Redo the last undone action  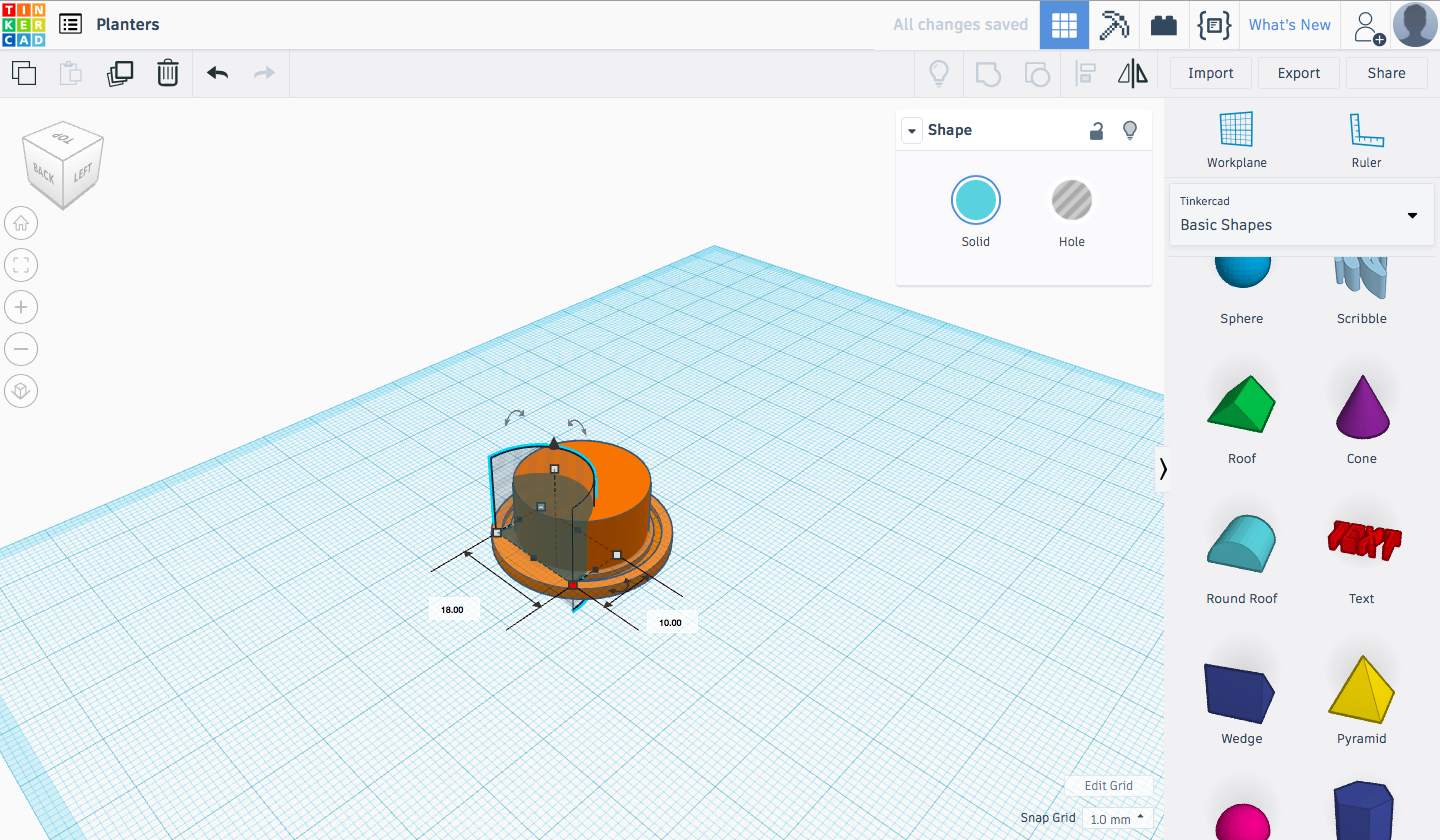pos(264,73)
